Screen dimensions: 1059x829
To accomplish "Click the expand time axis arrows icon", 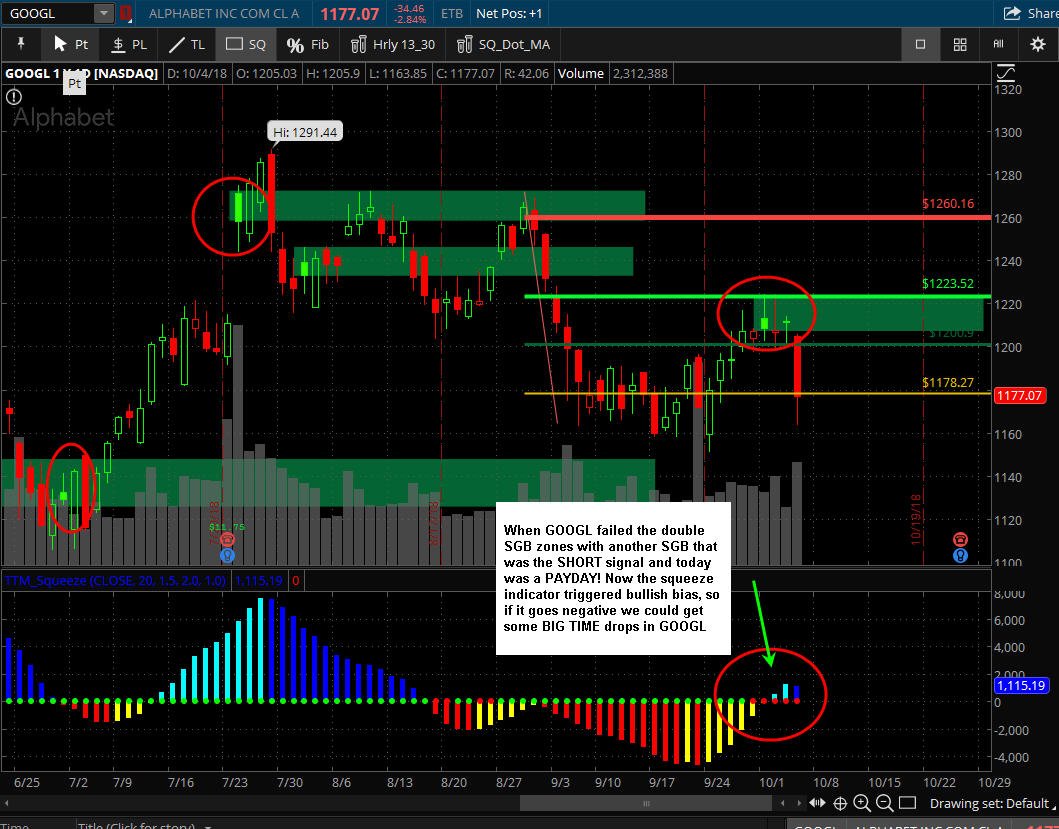I will point(817,803).
